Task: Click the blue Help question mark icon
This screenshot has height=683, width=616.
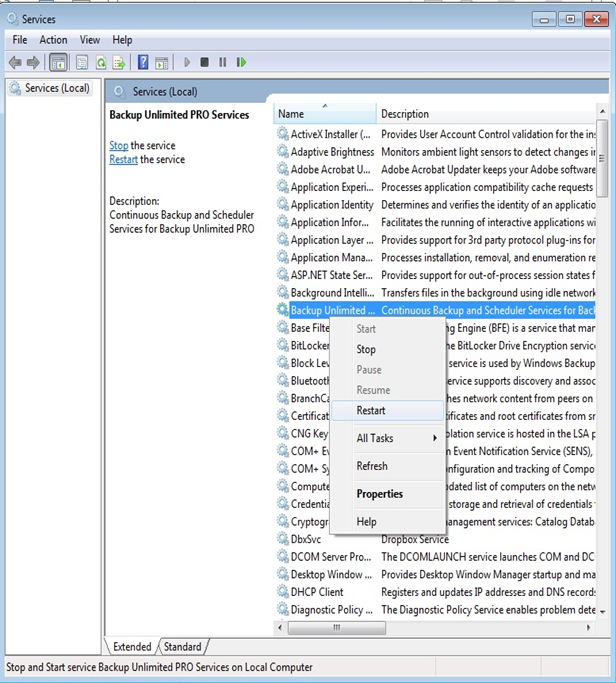Action: click(x=144, y=62)
